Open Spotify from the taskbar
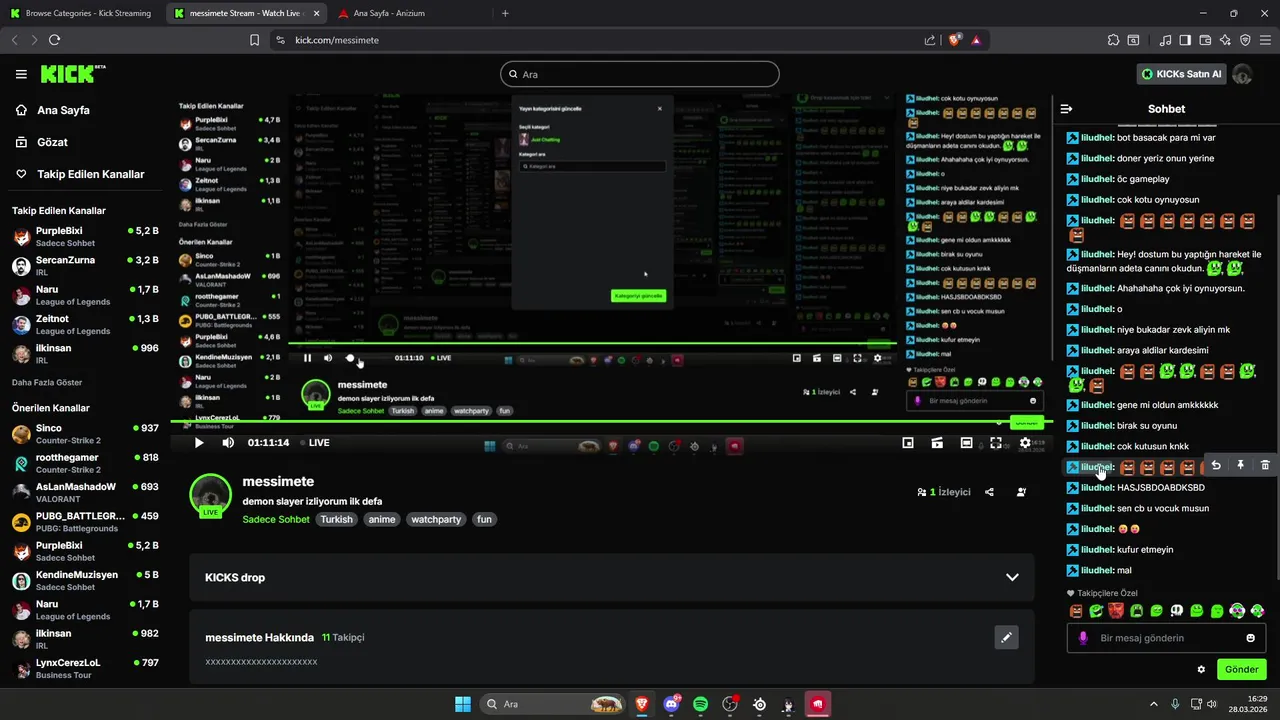This screenshot has width=1280, height=720. [x=701, y=704]
